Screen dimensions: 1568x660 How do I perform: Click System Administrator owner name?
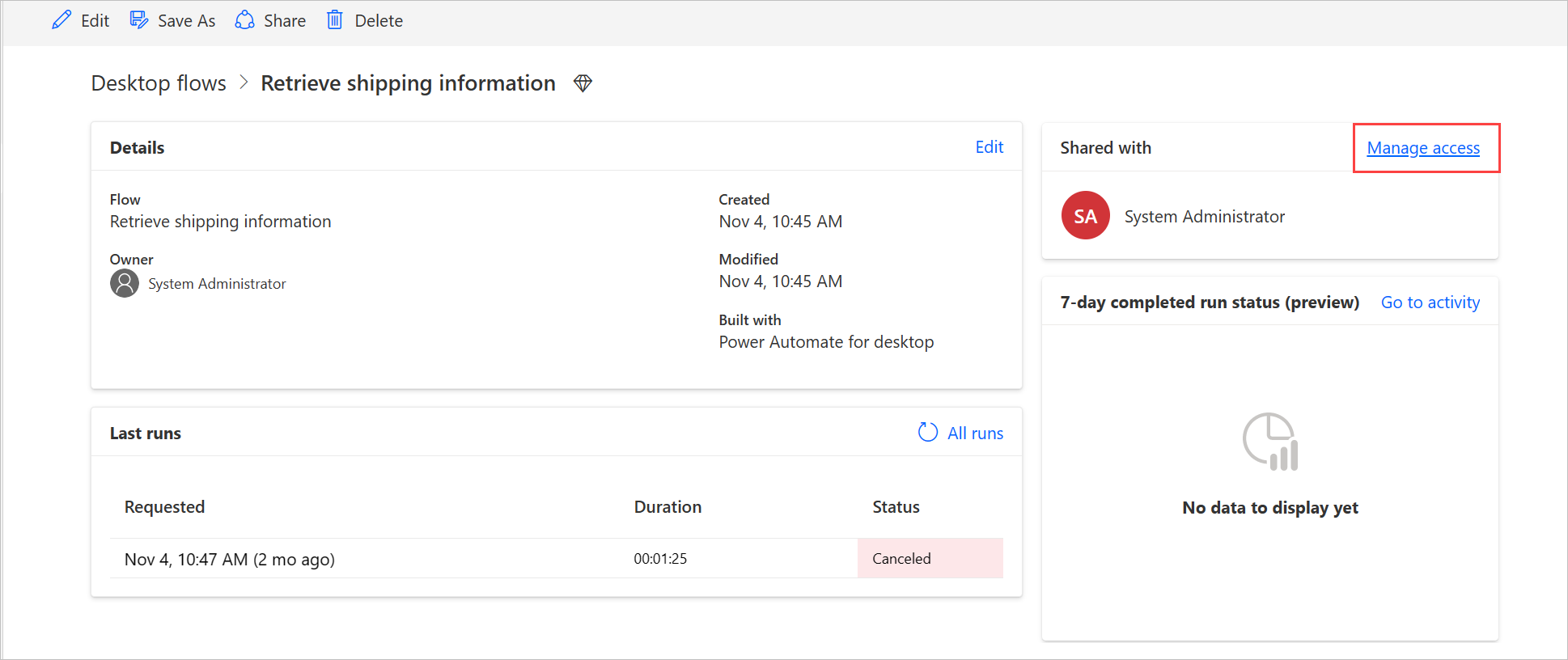[x=217, y=284]
